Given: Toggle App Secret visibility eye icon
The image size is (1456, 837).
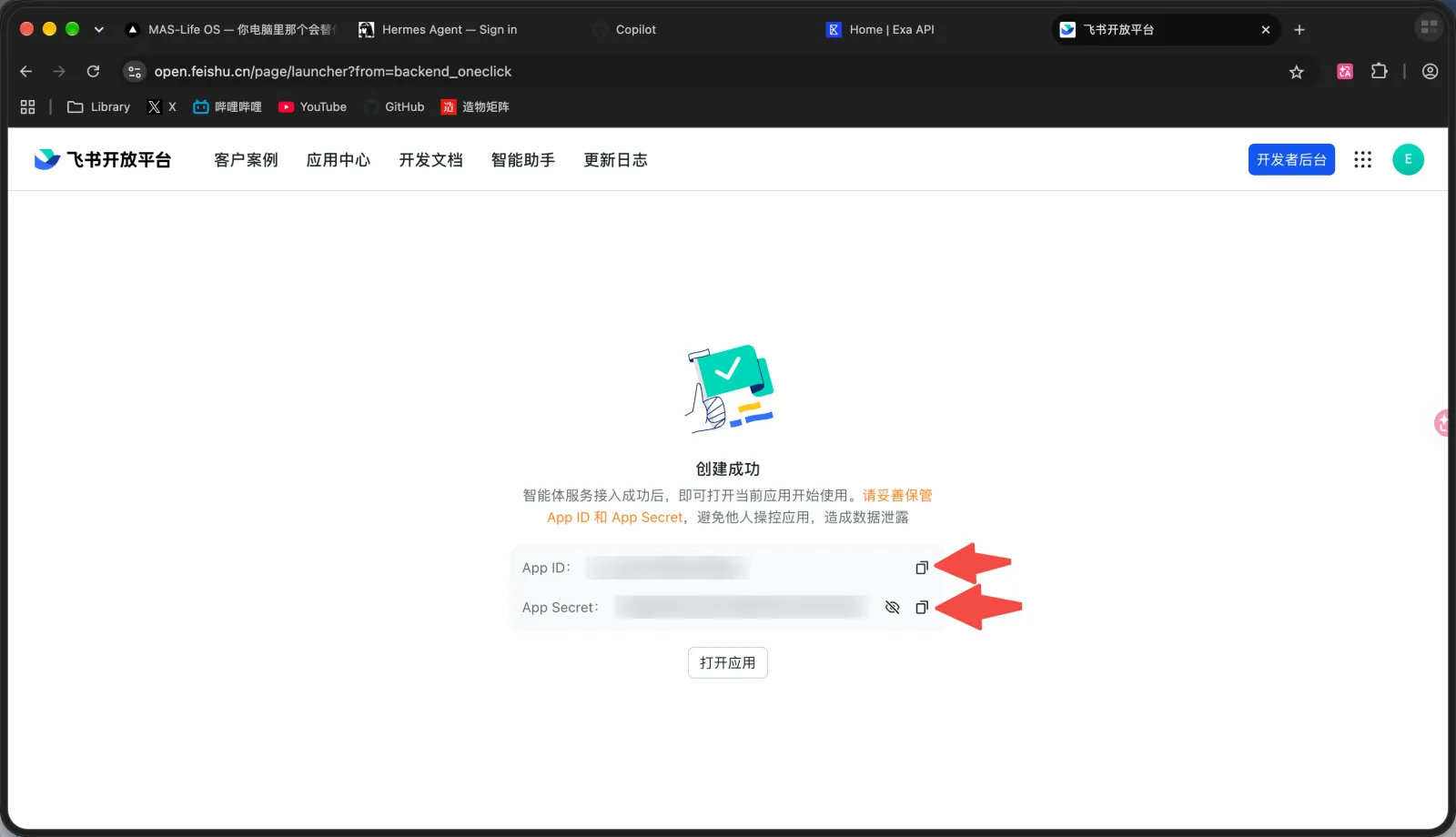Looking at the screenshot, I should coord(892,608).
